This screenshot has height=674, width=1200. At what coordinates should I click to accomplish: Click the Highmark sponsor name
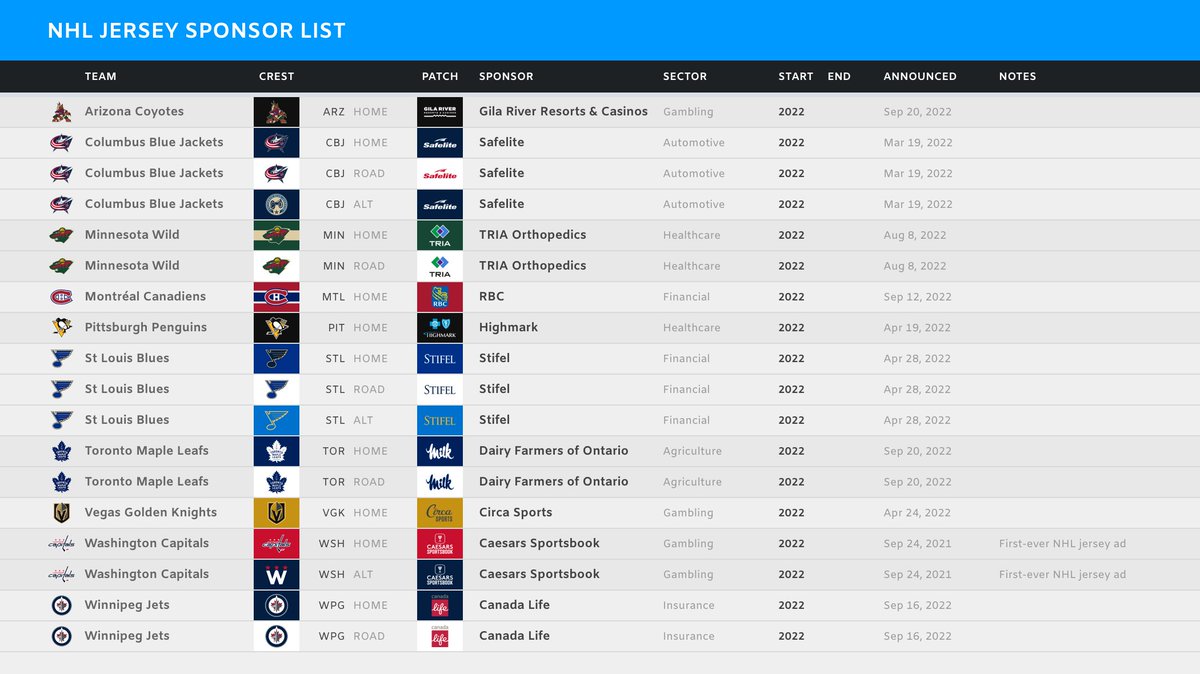[x=508, y=328]
